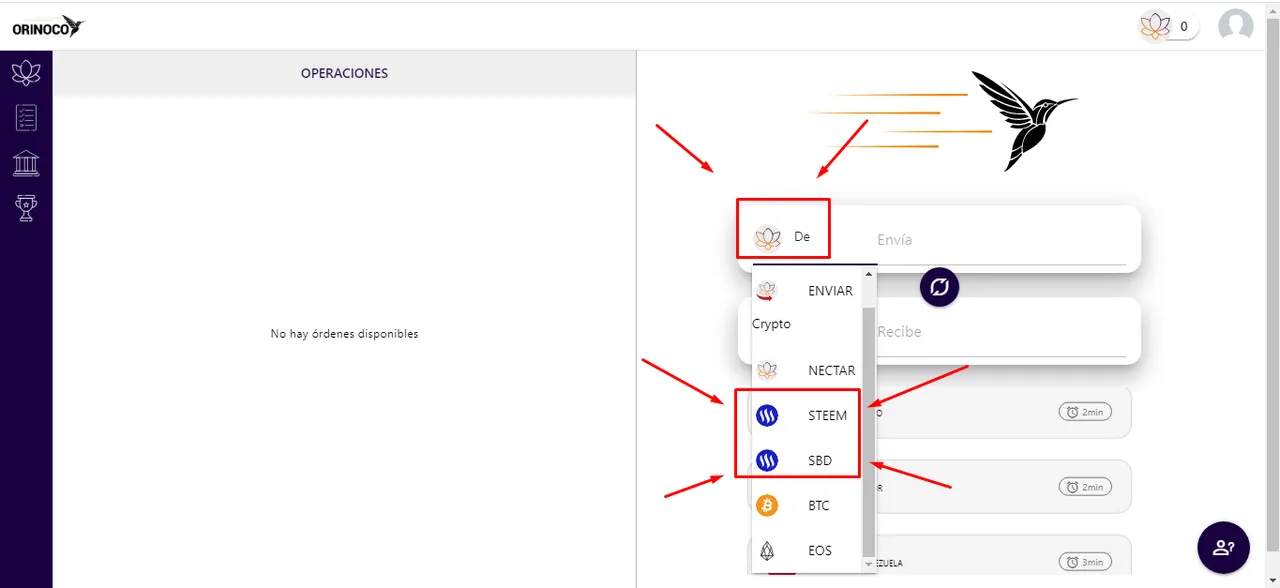Click the orange Bitcoin icon in list
Screen dimensions: 1280x588
point(767,506)
